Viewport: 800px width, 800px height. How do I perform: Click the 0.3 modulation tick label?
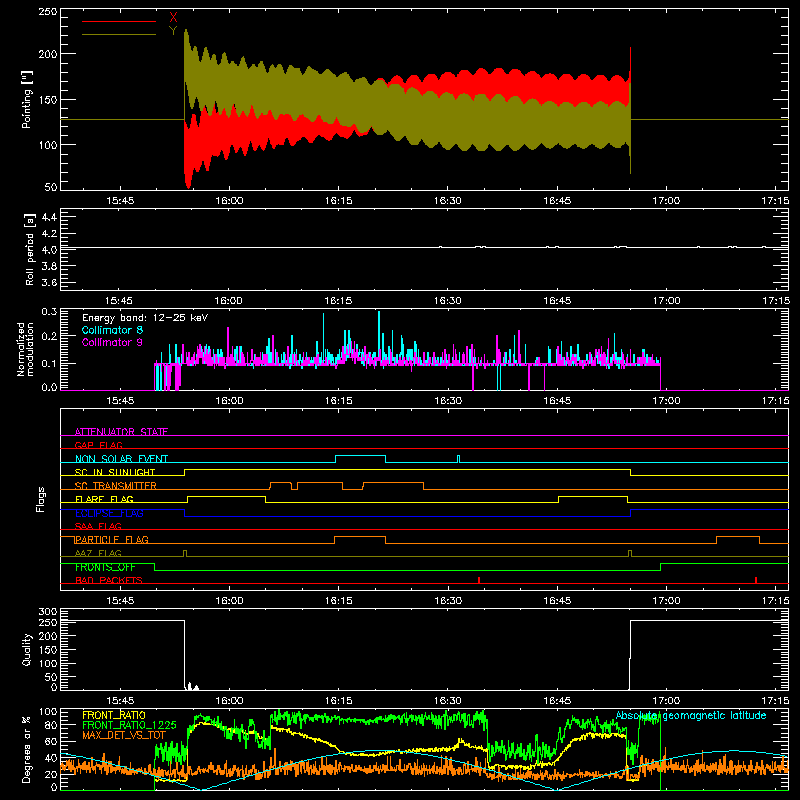[49, 312]
